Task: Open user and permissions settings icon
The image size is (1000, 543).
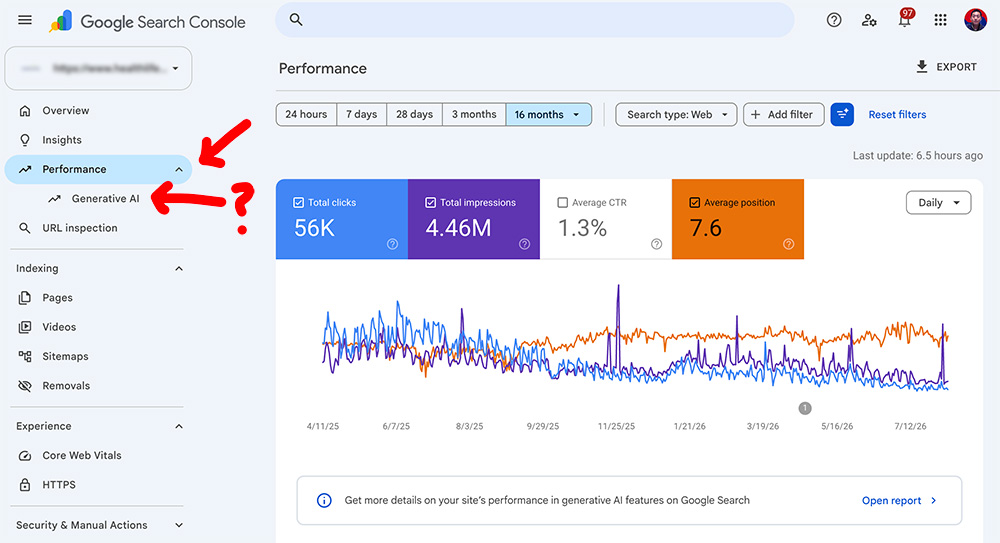Action: [x=869, y=20]
